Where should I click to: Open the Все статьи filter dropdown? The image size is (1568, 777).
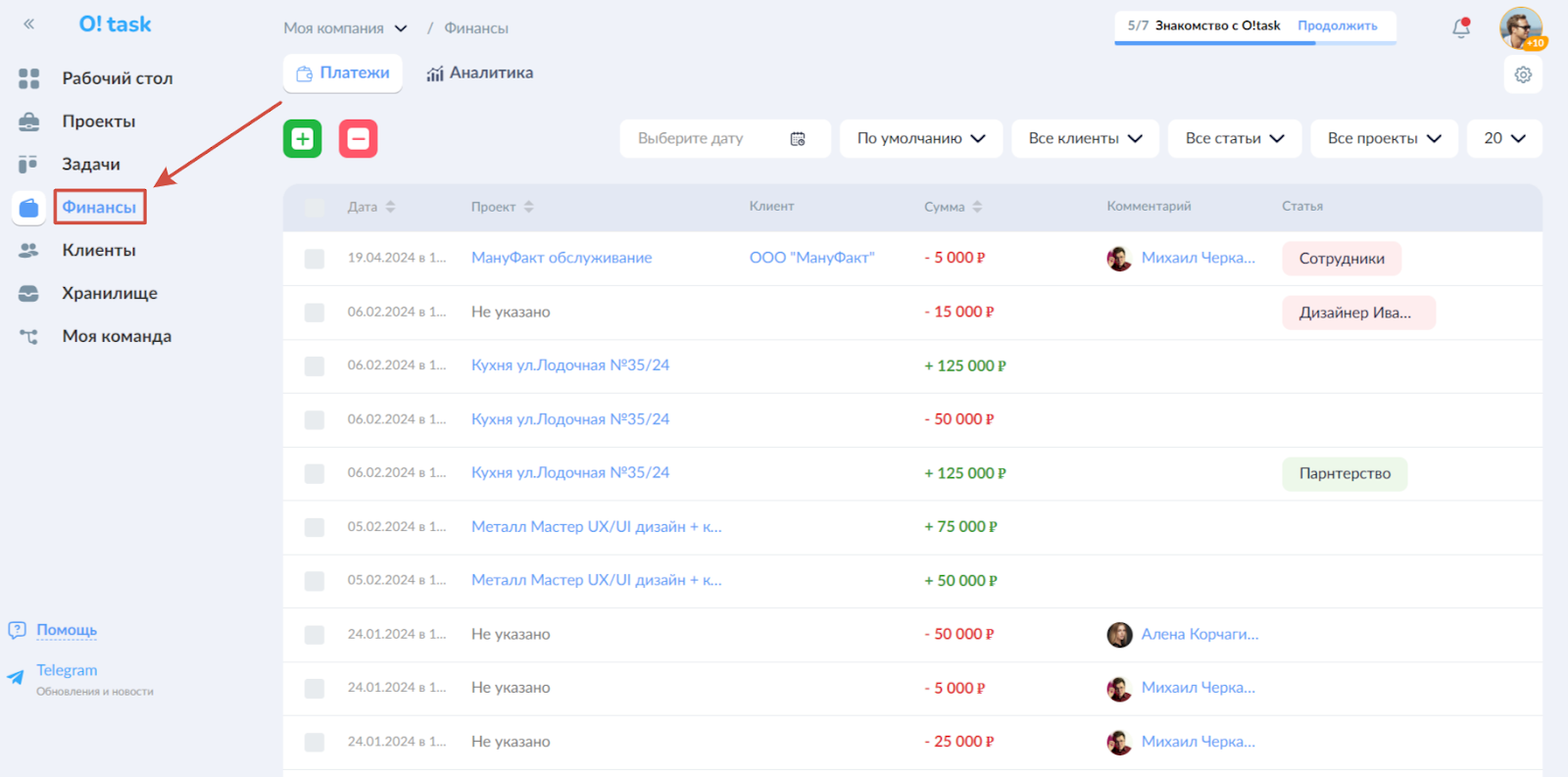(1235, 139)
